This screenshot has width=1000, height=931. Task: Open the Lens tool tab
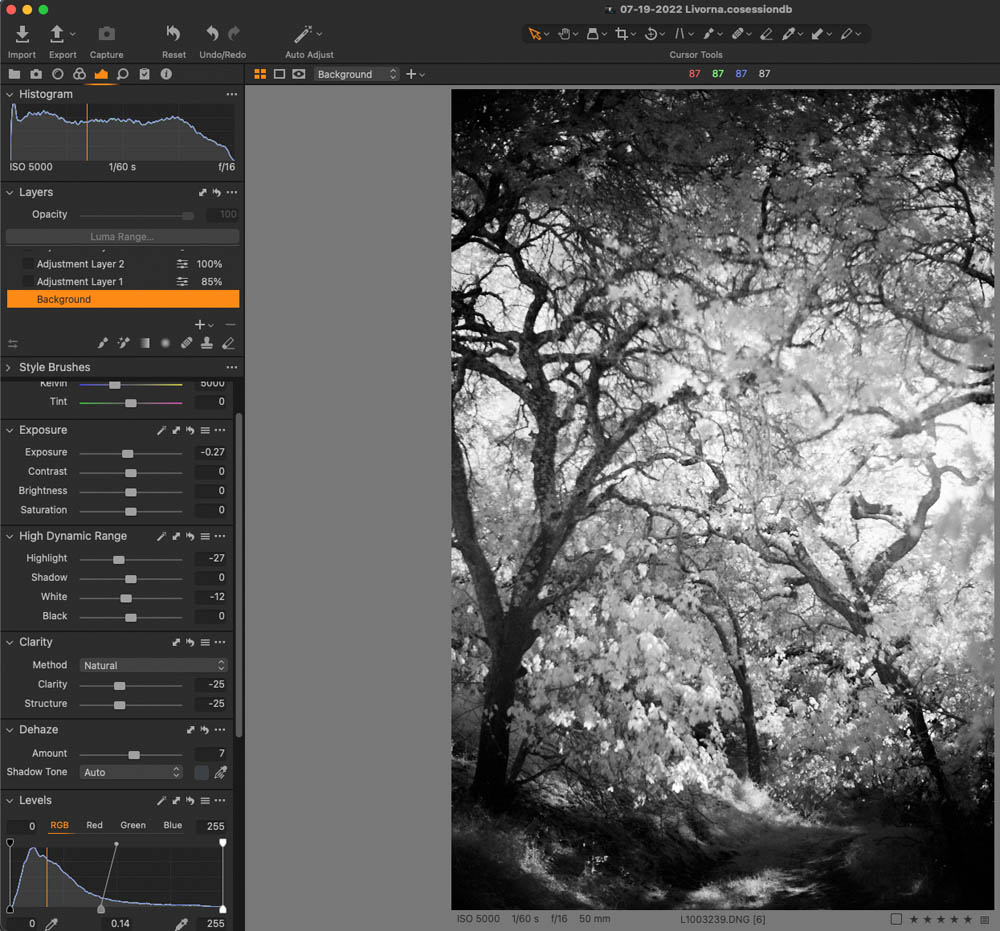click(x=57, y=74)
